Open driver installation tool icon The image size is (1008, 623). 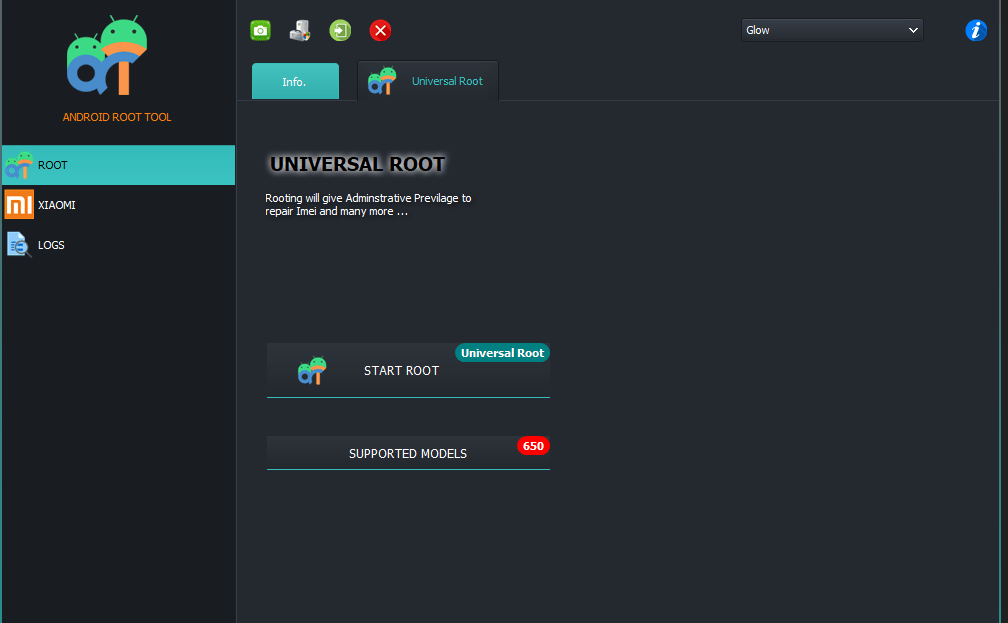[299, 30]
